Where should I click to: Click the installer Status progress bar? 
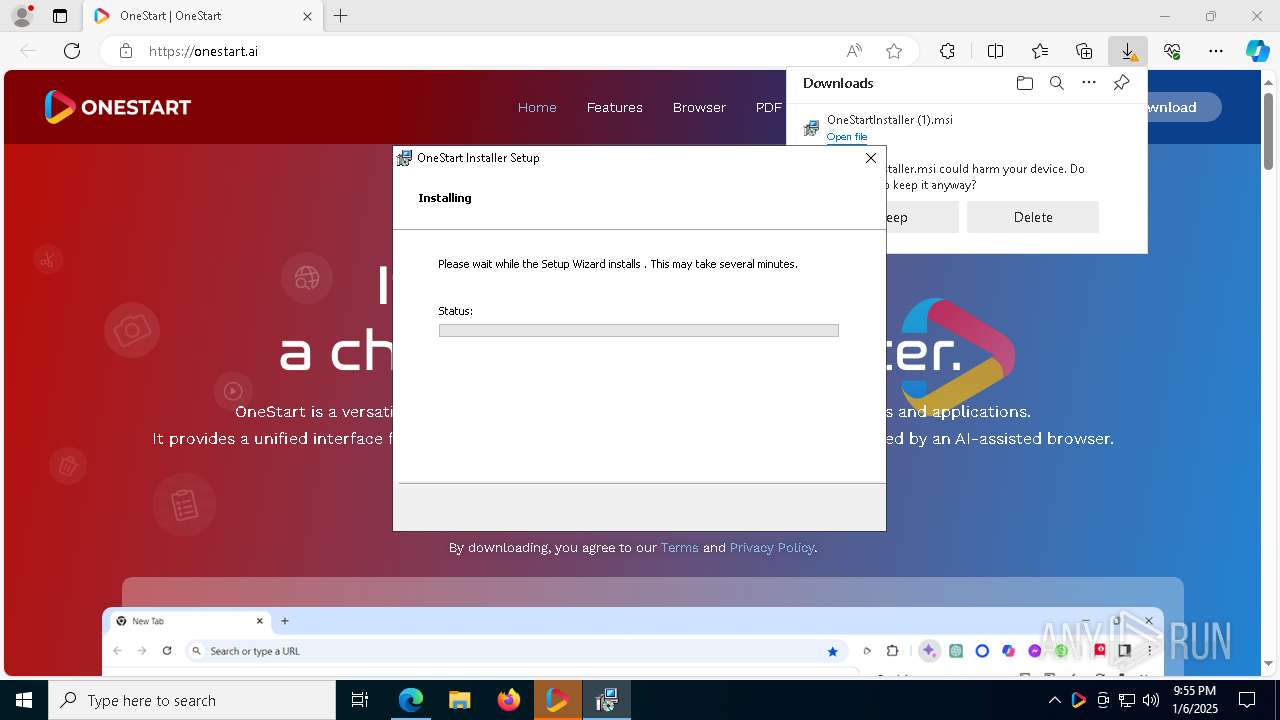[638, 331]
